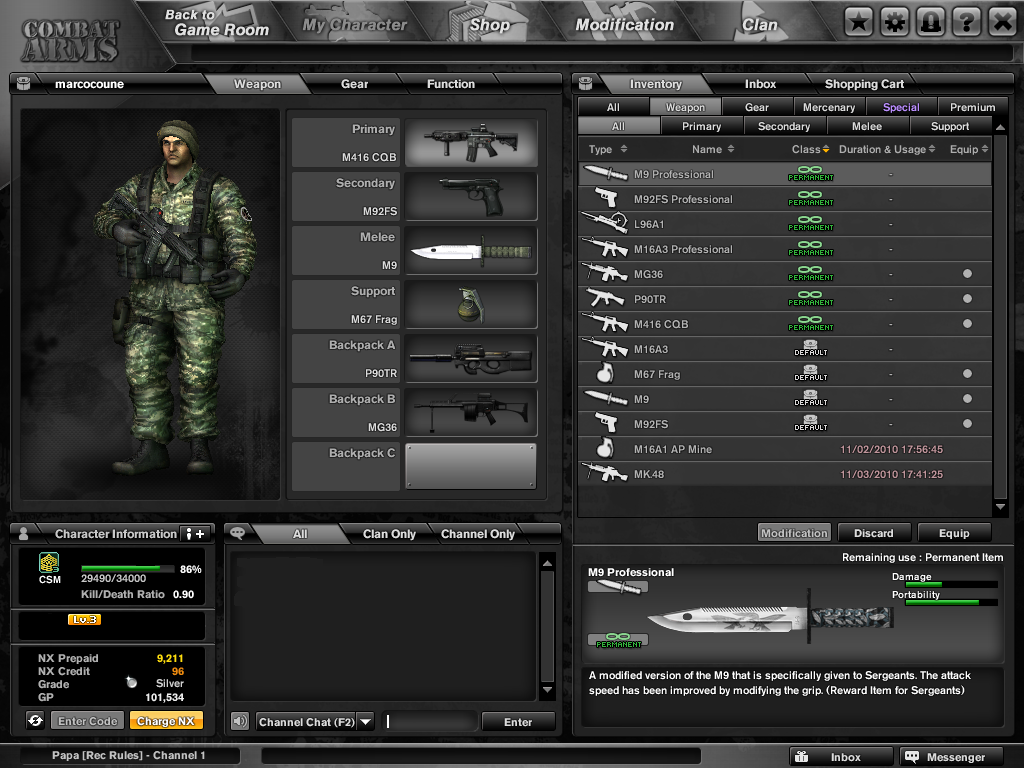Screen dimensions: 1024x768
Task: Open the Shopping Cart tab
Action: [x=864, y=84]
